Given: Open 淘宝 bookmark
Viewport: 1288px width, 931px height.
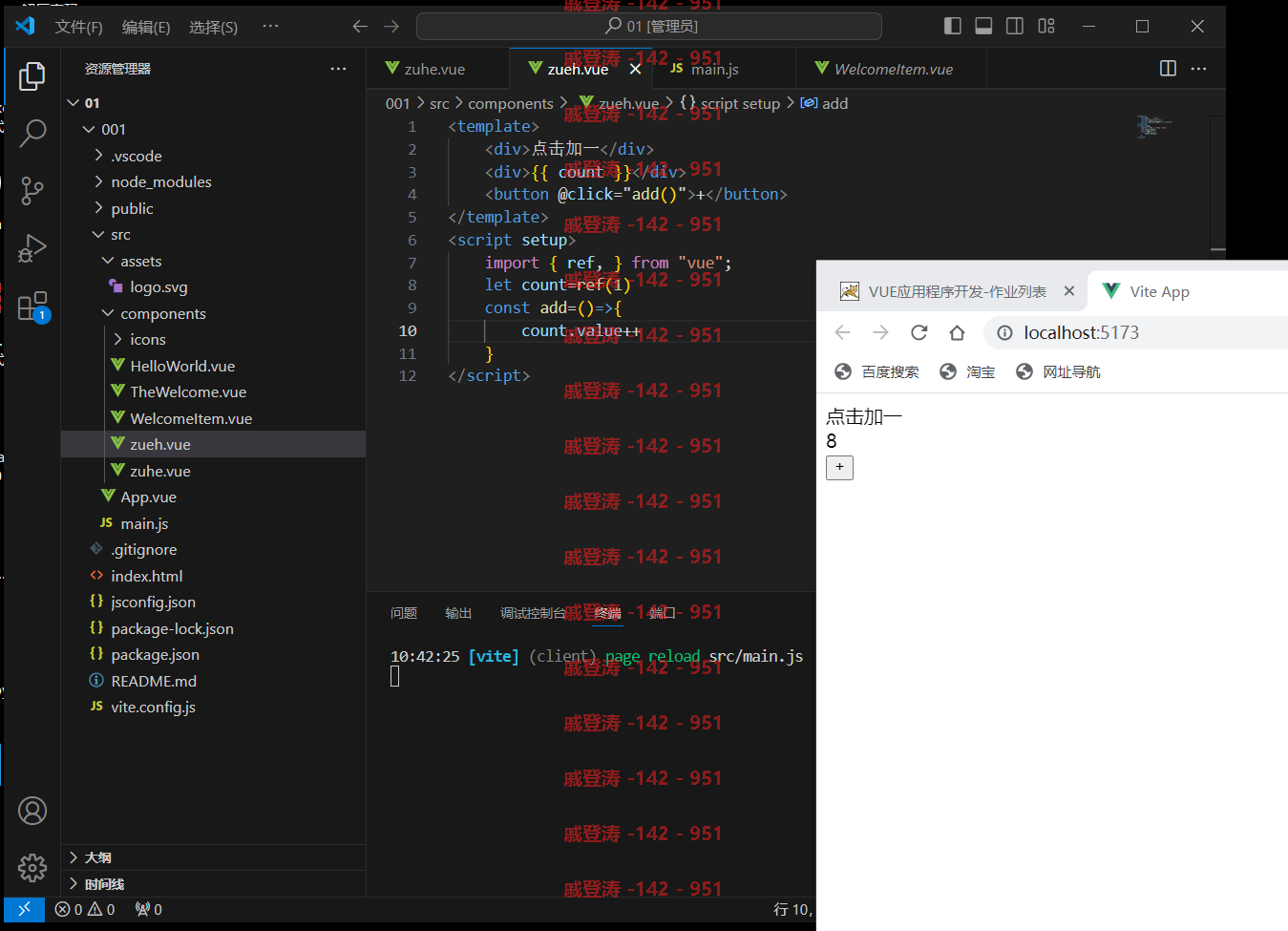Looking at the screenshot, I should 967,371.
